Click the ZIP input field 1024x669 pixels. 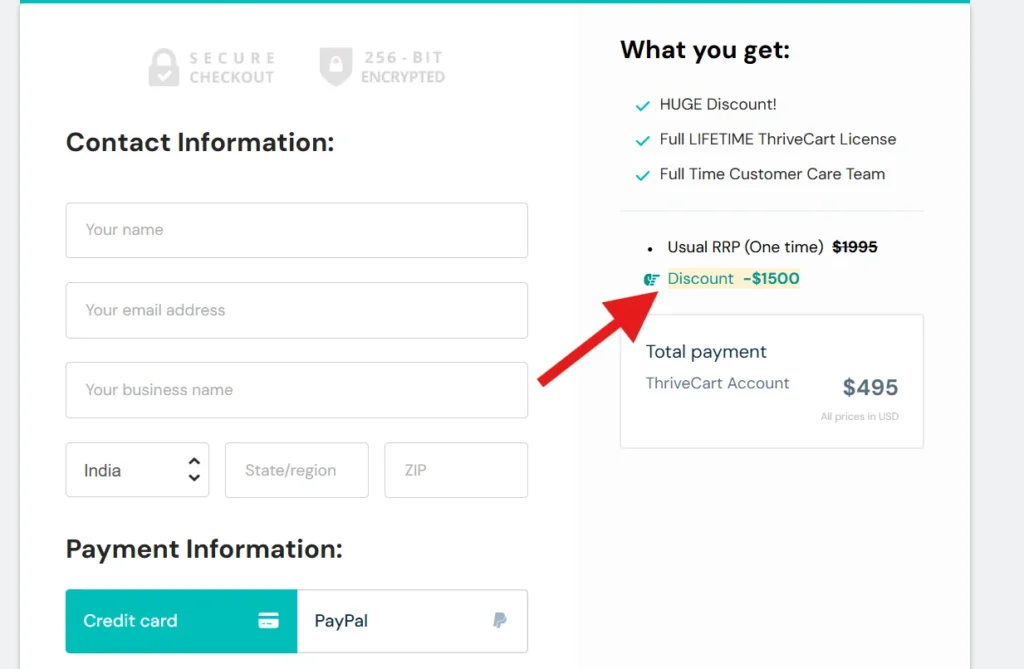tap(456, 470)
